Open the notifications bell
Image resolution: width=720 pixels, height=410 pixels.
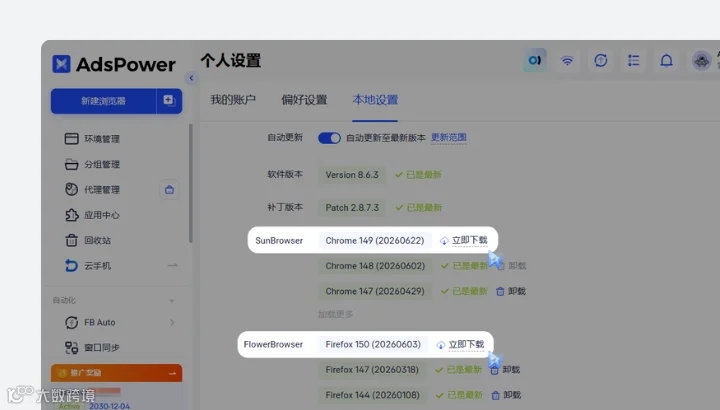(x=666, y=60)
